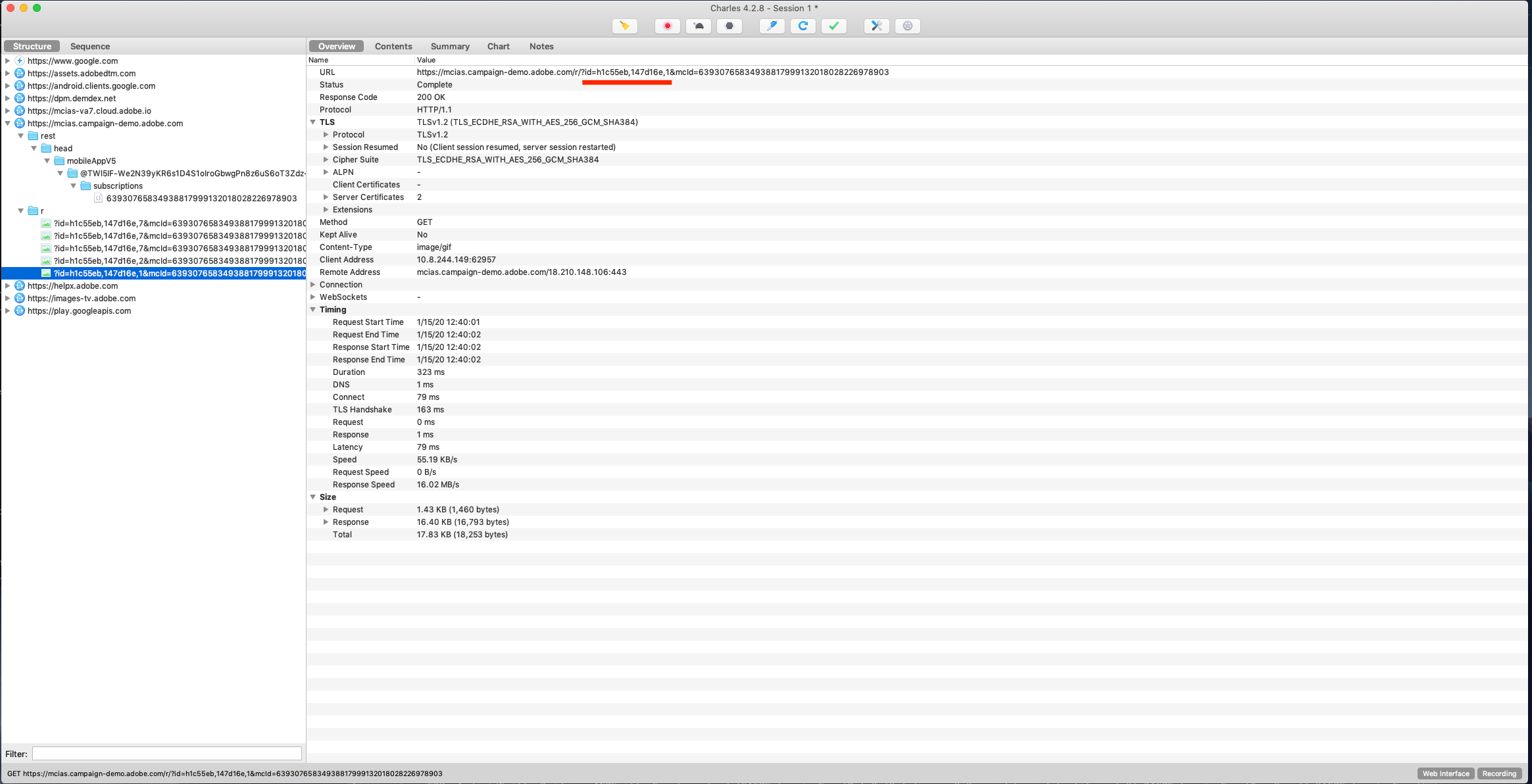The height and width of the screenshot is (784, 1532).
Task: Toggle breakpoints with the hexagon icon
Action: [x=729, y=26]
